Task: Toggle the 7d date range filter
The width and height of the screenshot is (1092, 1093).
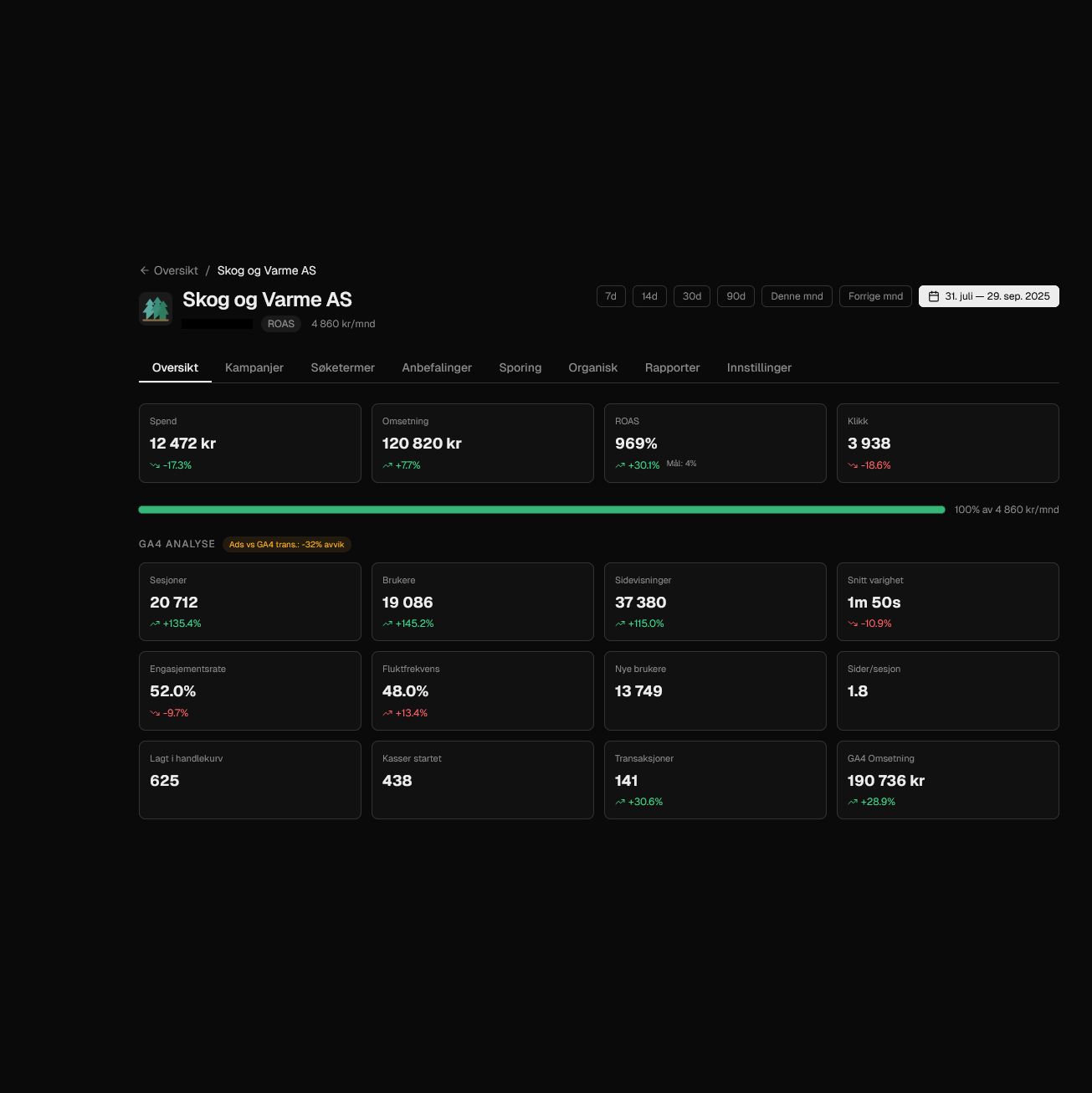Action: 610,295
